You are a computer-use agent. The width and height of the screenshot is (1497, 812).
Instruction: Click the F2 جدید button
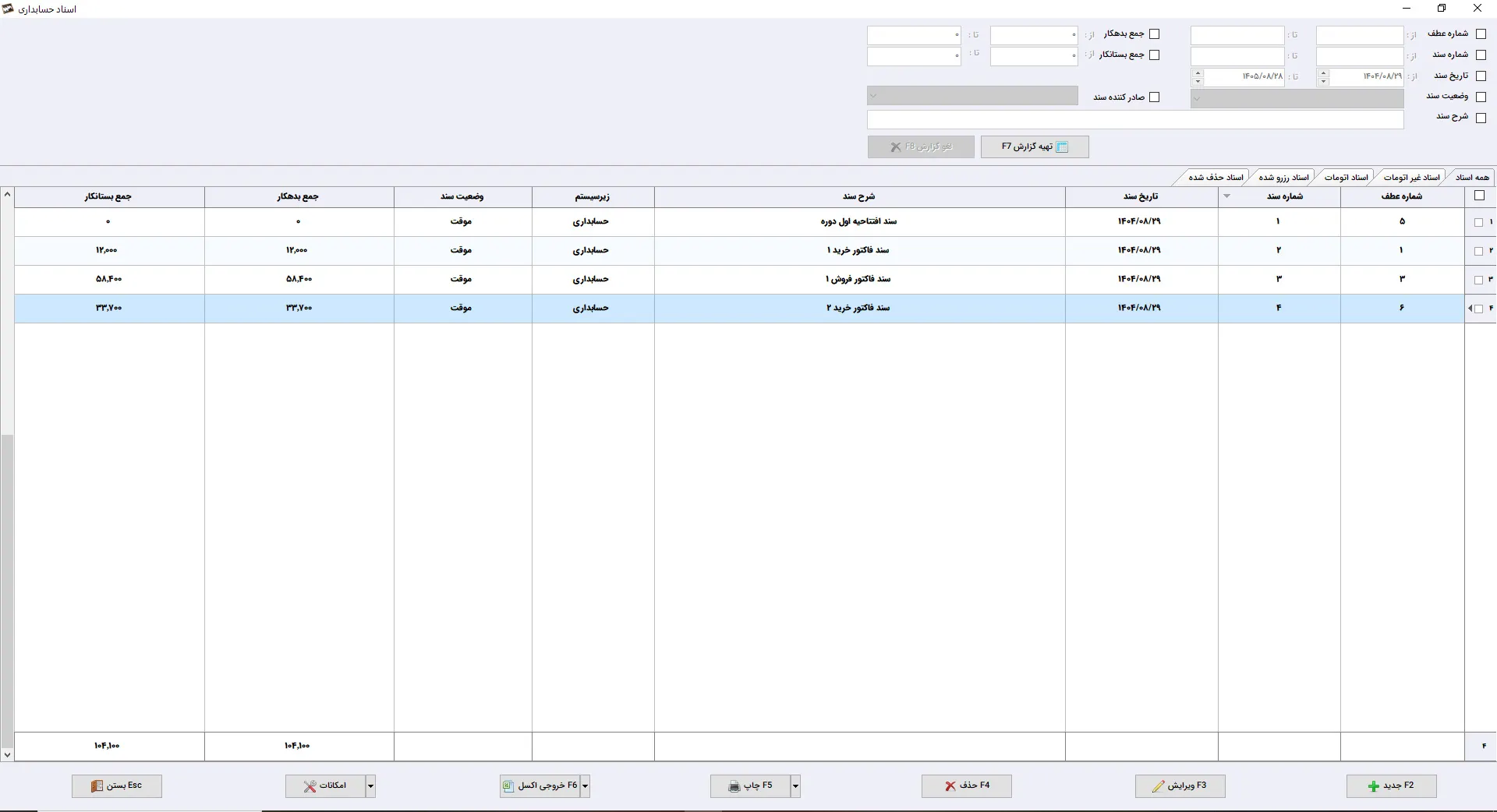point(1391,786)
